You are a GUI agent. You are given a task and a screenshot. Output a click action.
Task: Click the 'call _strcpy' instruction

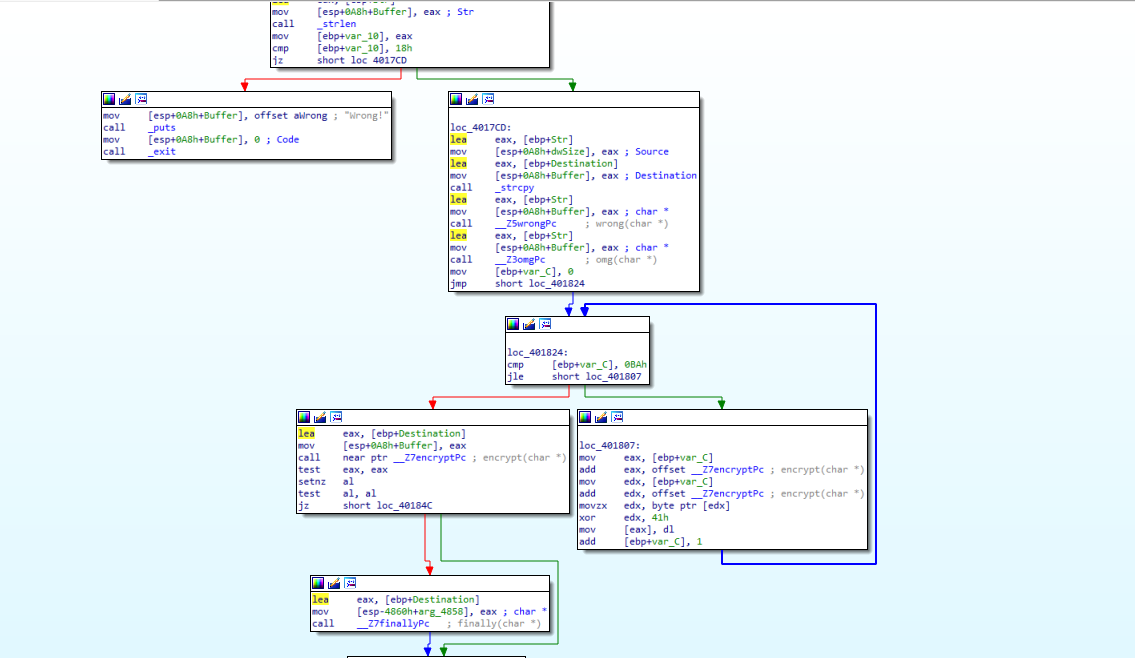click(x=492, y=187)
